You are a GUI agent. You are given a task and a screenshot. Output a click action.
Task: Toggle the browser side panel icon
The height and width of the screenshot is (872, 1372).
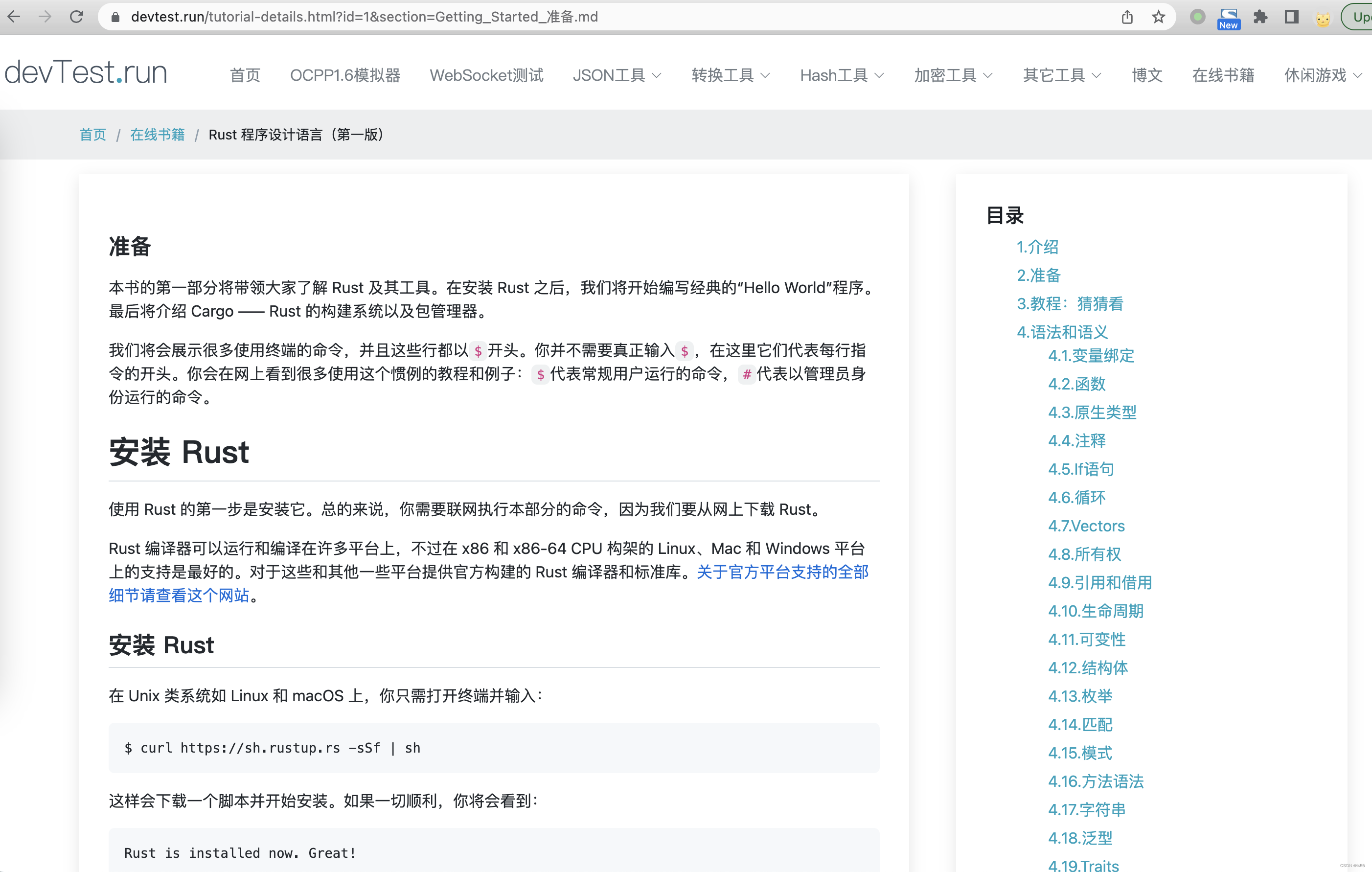pos(1292,17)
